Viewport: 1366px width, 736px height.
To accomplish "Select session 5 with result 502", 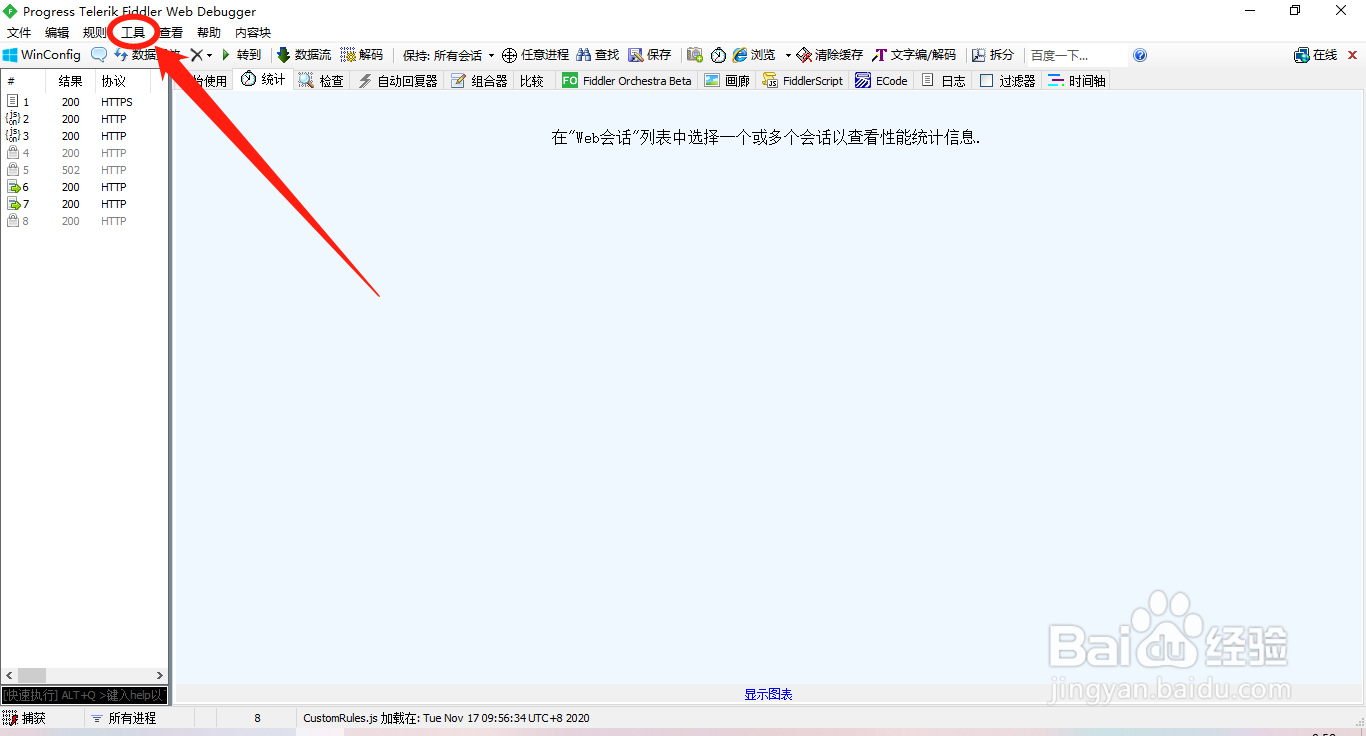I will [x=85, y=170].
